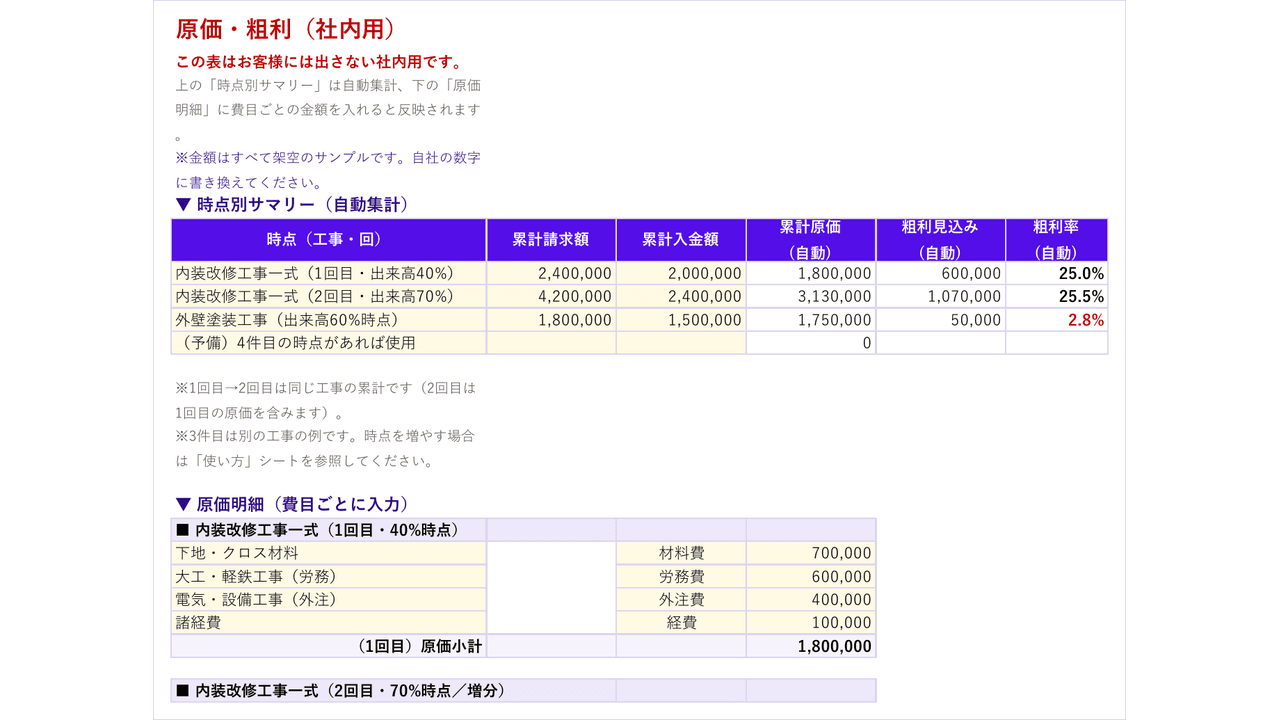Click the note starting ※1回目→2回目は同じ工事の累計です

(x=325, y=400)
